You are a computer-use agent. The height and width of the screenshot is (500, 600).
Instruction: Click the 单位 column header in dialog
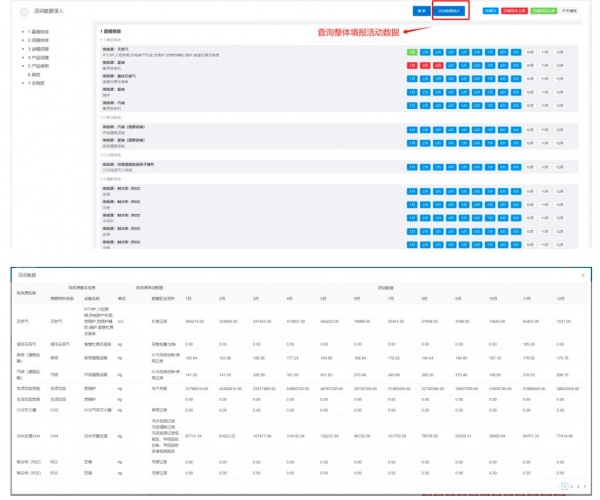(122, 298)
